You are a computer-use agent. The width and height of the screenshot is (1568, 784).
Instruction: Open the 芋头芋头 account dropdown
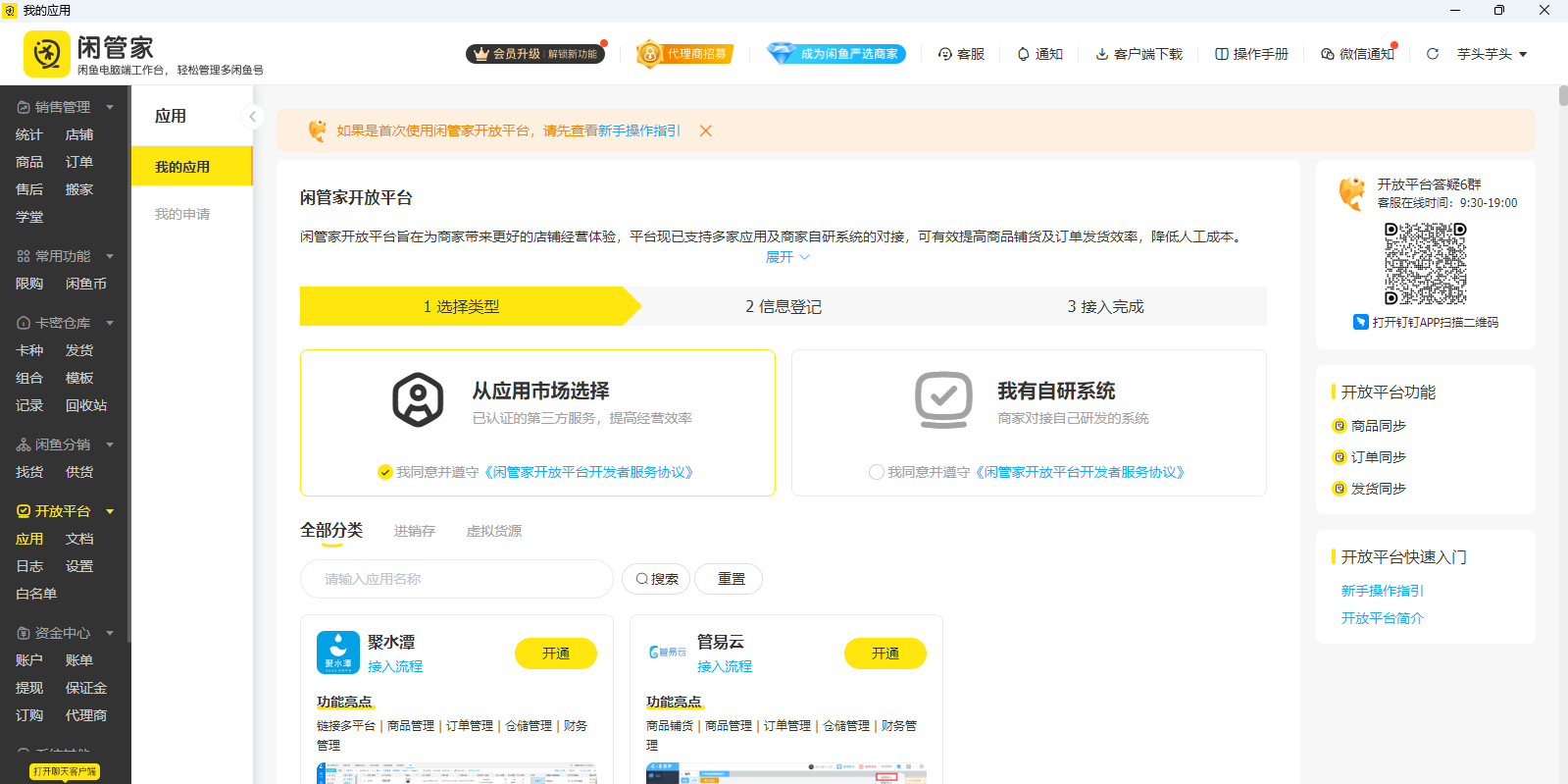click(1492, 54)
